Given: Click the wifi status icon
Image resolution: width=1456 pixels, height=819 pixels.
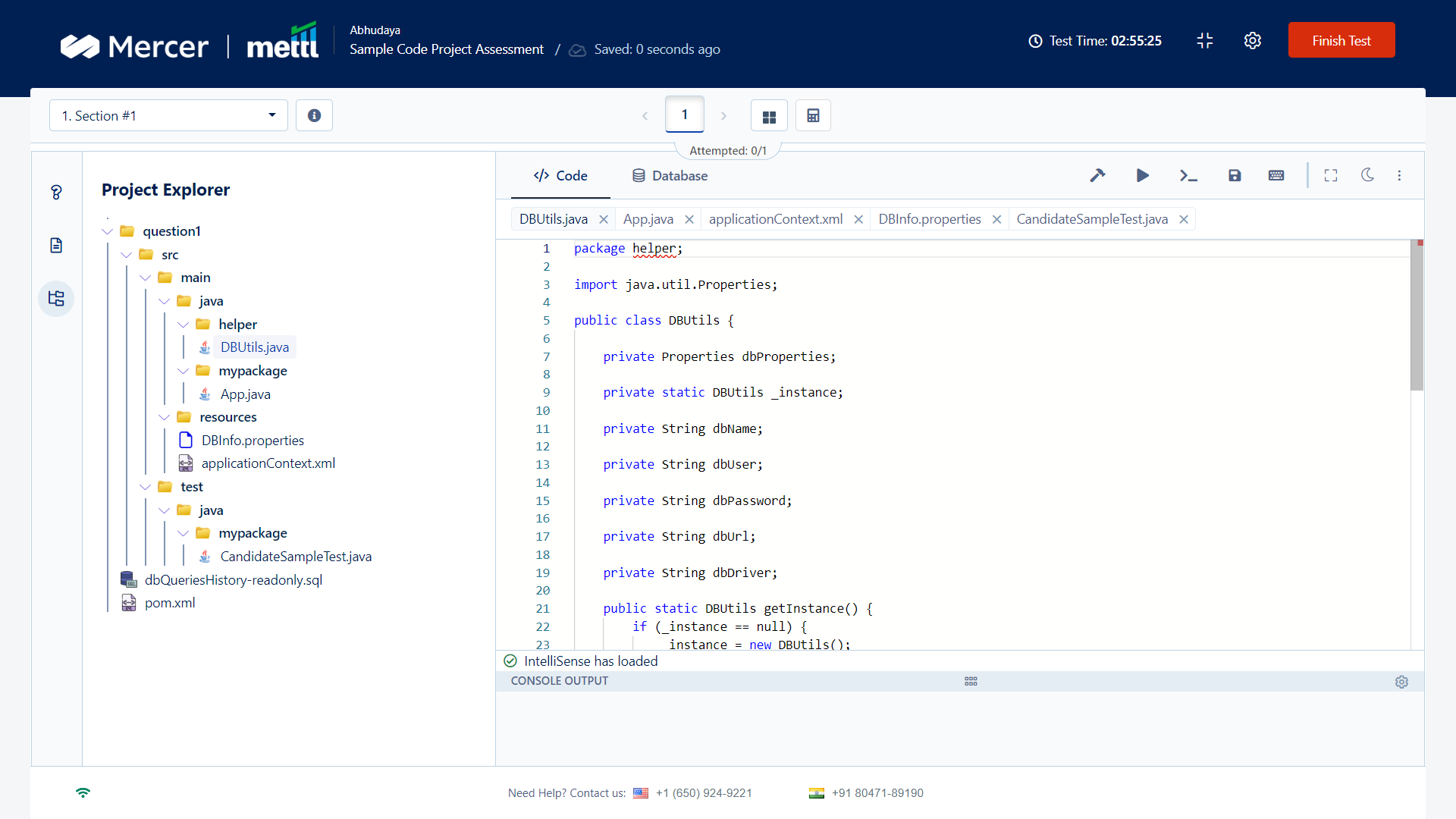Looking at the screenshot, I should 83,792.
